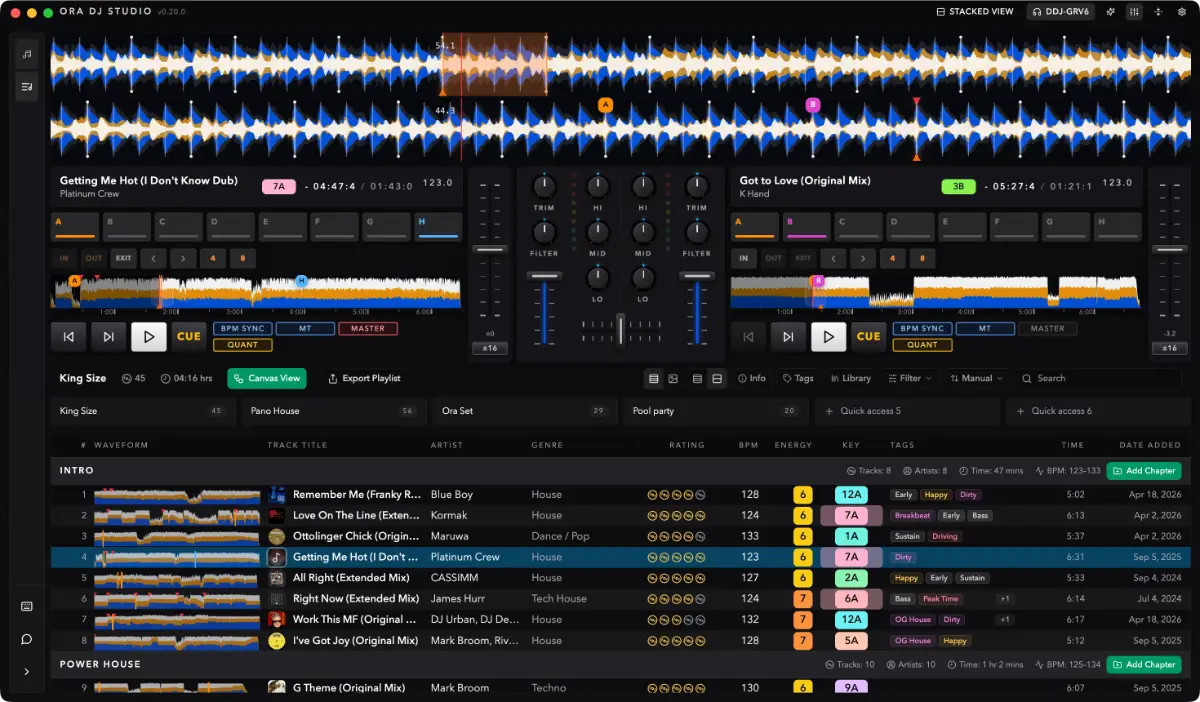
Task: Open the Library panel
Action: click(x=849, y=378)
